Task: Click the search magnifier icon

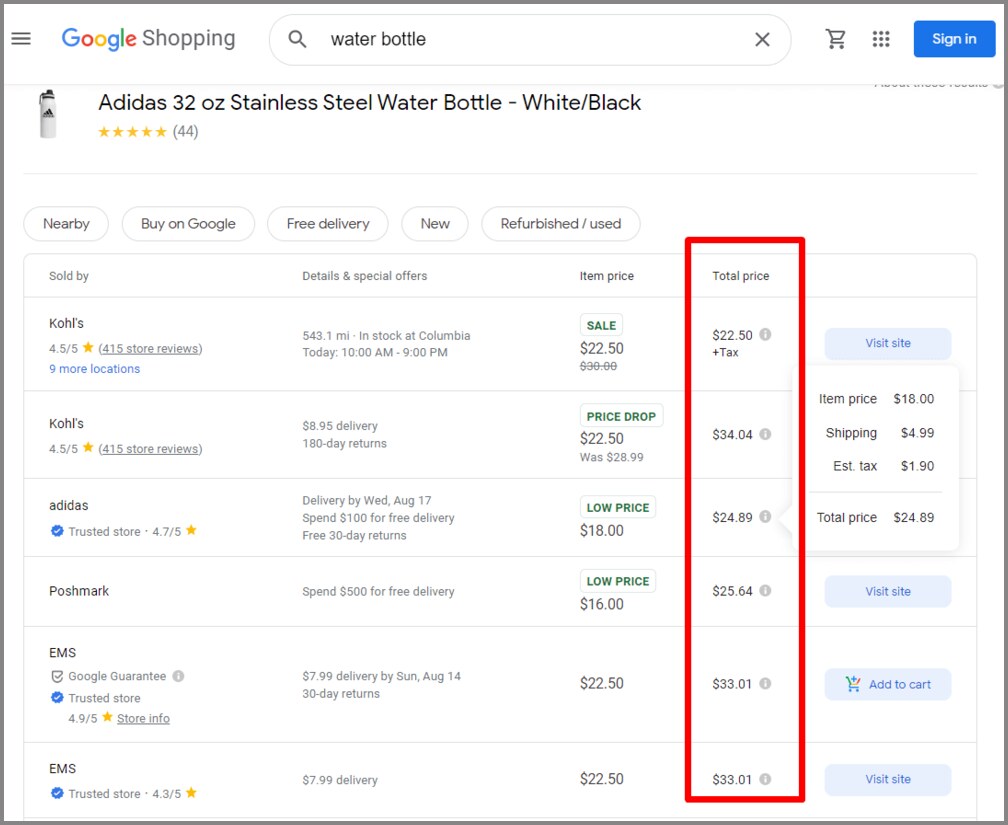Action: pyautogui.click(x=297, y=39)
